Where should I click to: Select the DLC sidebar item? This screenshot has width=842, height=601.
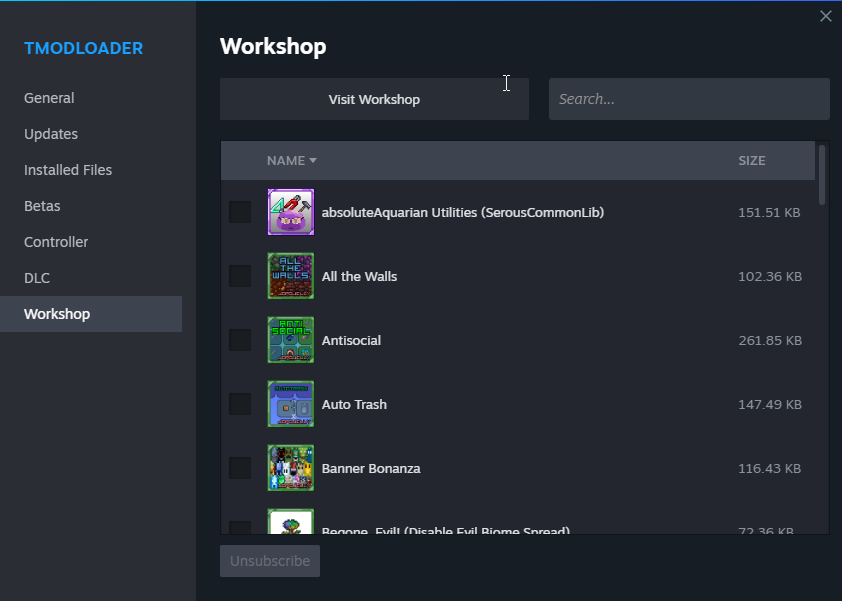(x=37, y=278)
